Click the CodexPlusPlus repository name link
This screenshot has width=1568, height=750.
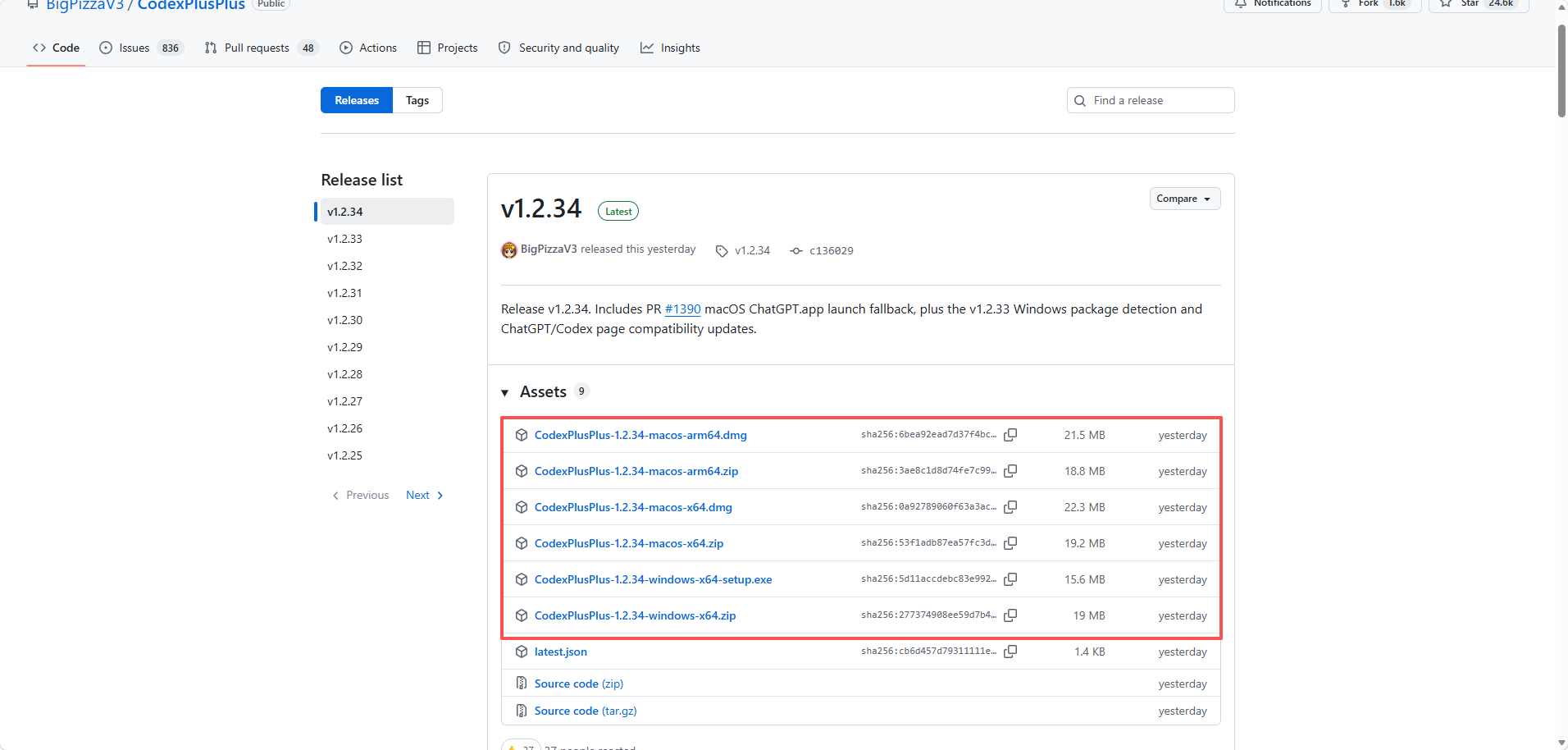coord(191,5)
